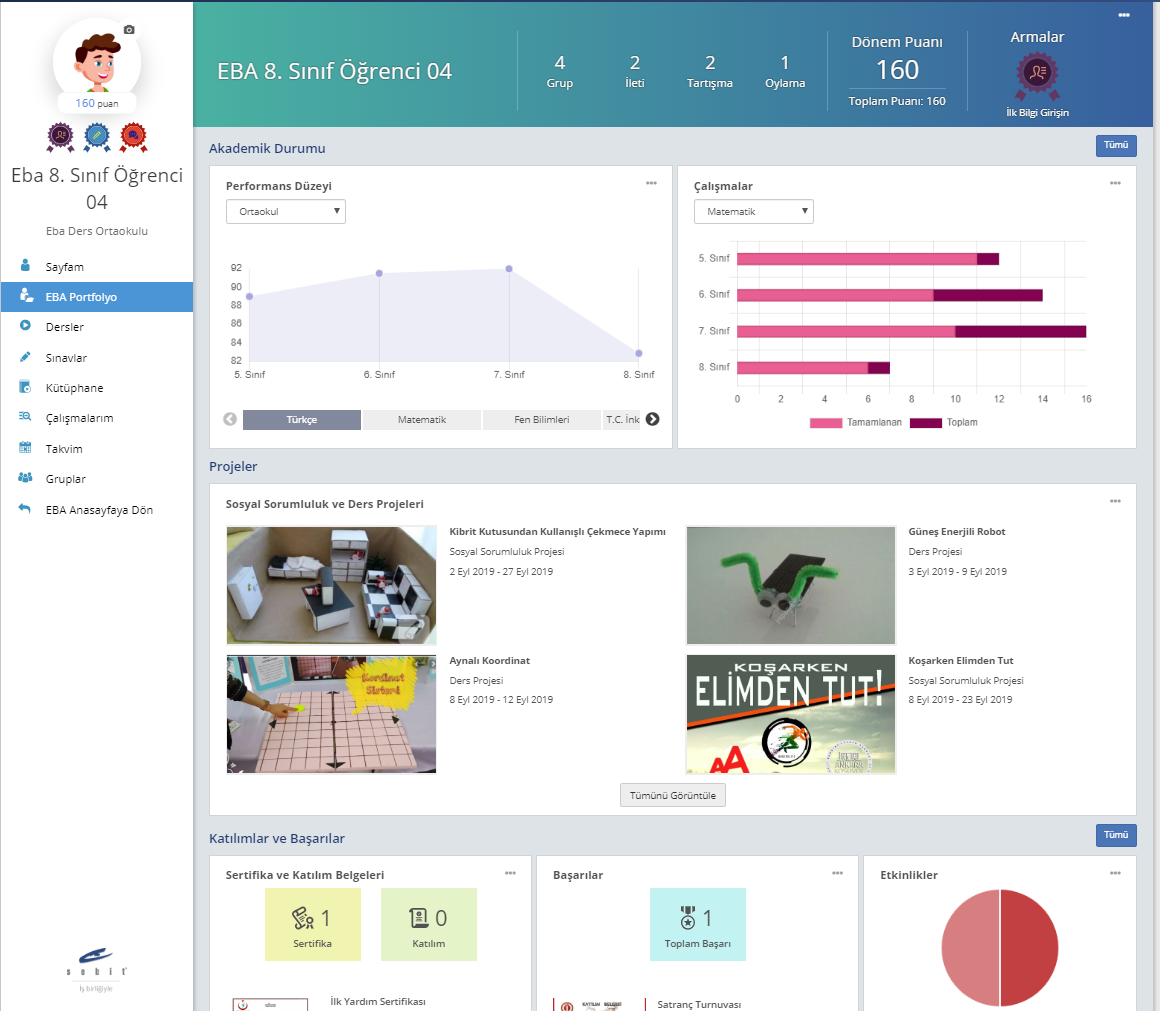Viewport: 1160px width, 1011px height.
Task: Click the Takvim calendar icon
Action: tap(25, 447)
